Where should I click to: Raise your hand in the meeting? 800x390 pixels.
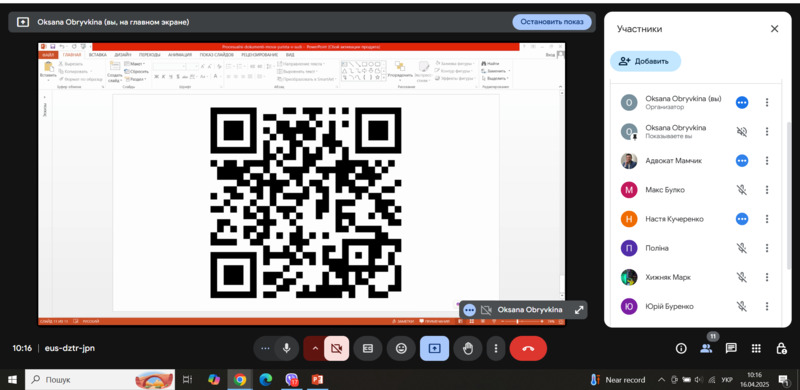(x=467, y=349)
